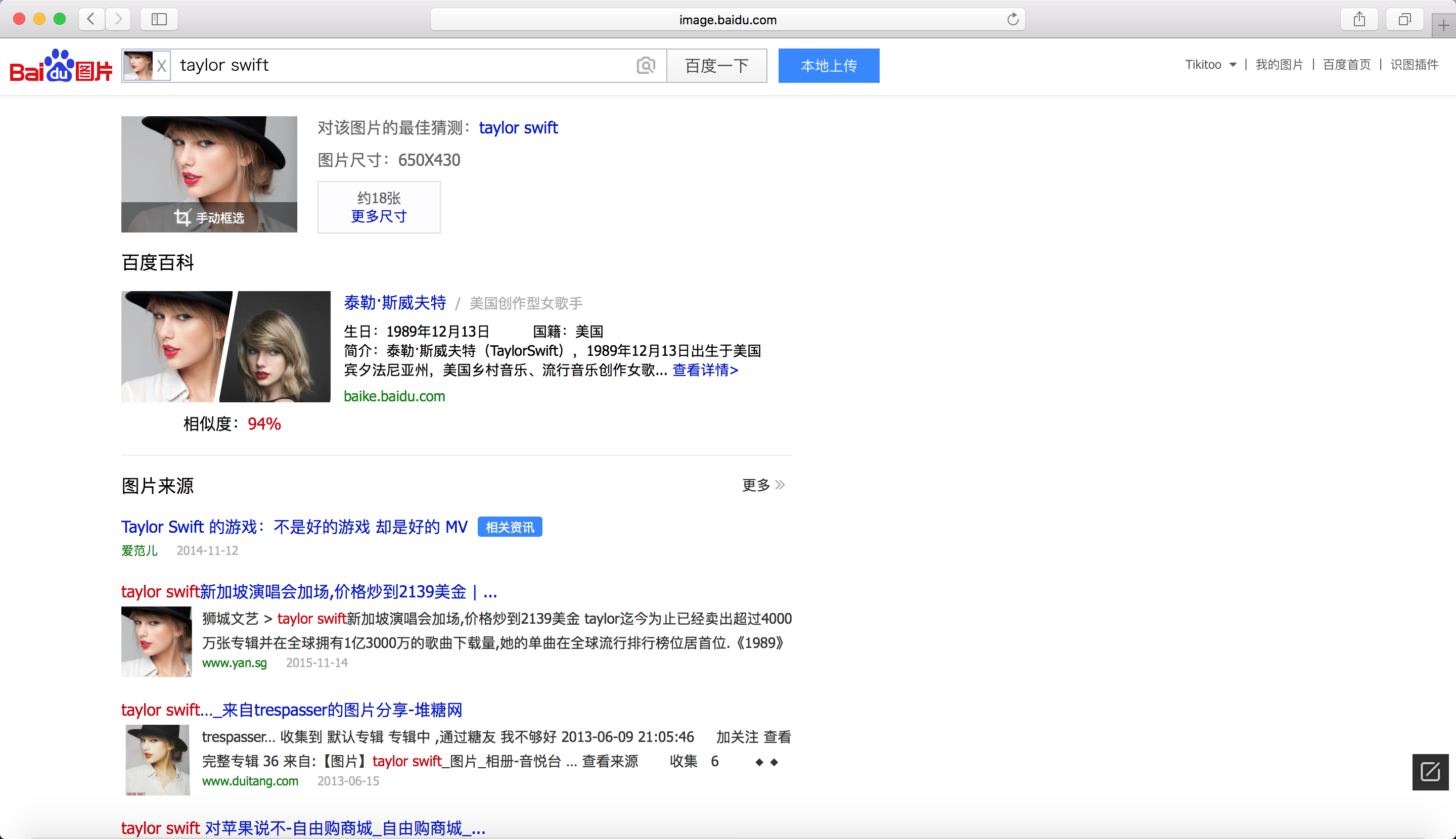
Task: Click the large uploaded photo thumbnail
Action: pos(209,174)
